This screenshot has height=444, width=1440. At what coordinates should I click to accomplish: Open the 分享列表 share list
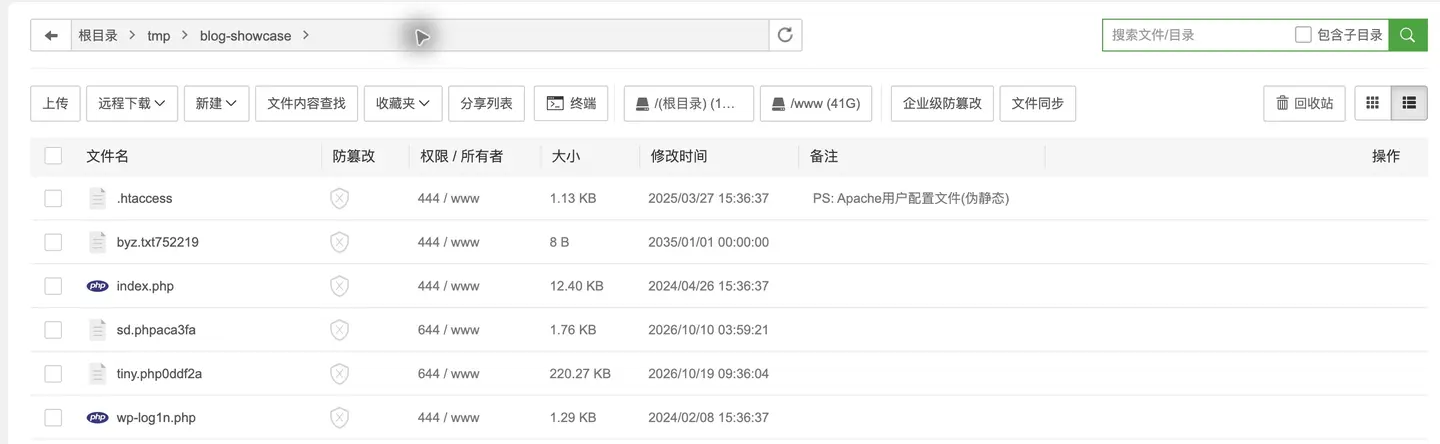(487, 103)
